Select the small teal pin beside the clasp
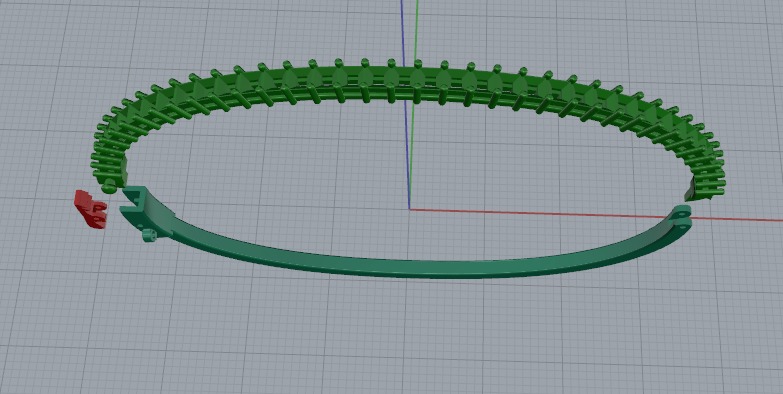The image size is (783, 394). (148, 235)
